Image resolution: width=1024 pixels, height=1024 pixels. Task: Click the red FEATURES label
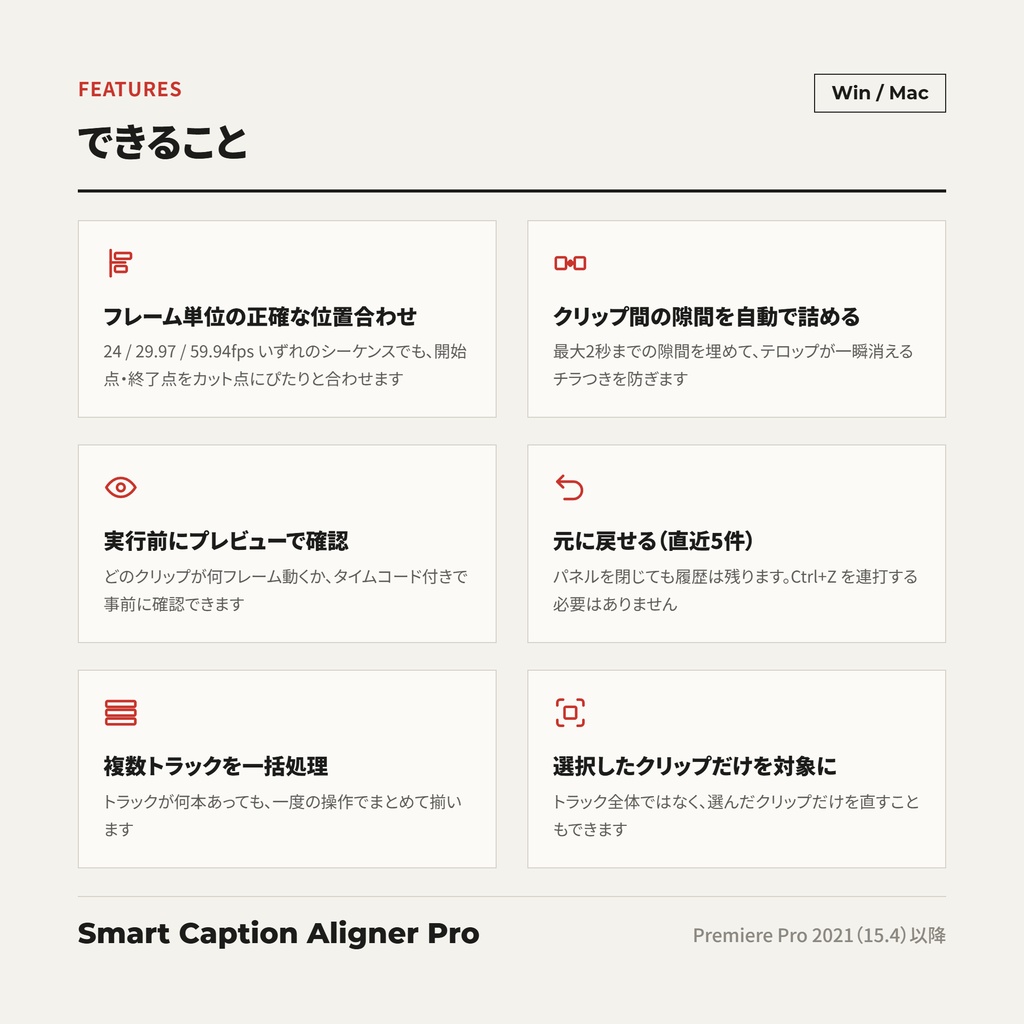[130, 89]
